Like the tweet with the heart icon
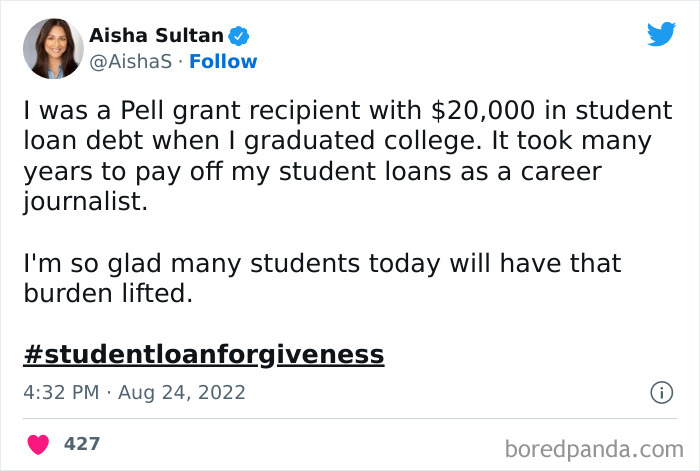 [x=37, y=442]
